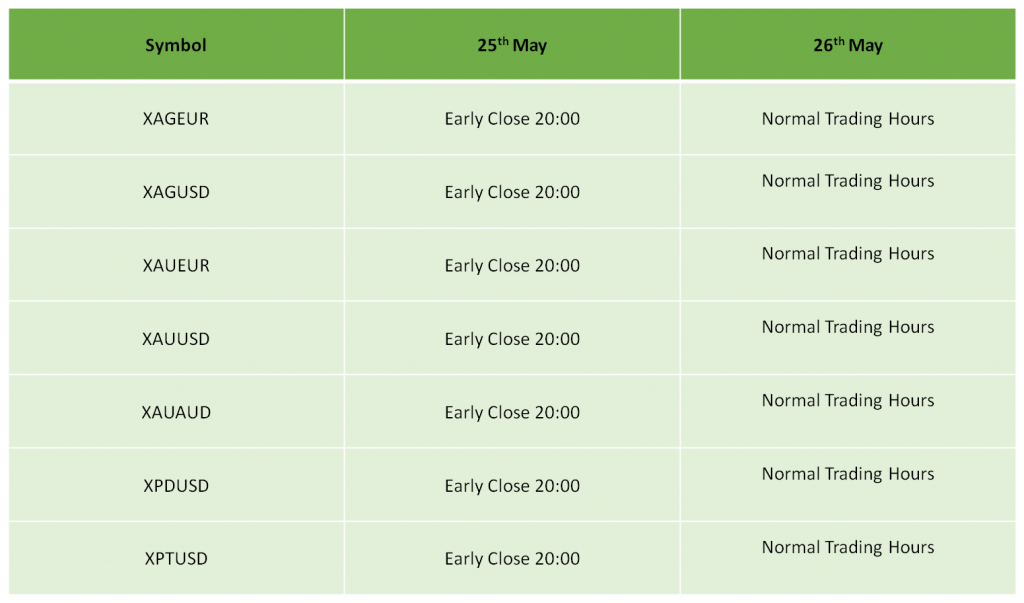Select XAUEUR Normal Trading Hours cell
The image size is (1024, 603).
coord(848,265)
